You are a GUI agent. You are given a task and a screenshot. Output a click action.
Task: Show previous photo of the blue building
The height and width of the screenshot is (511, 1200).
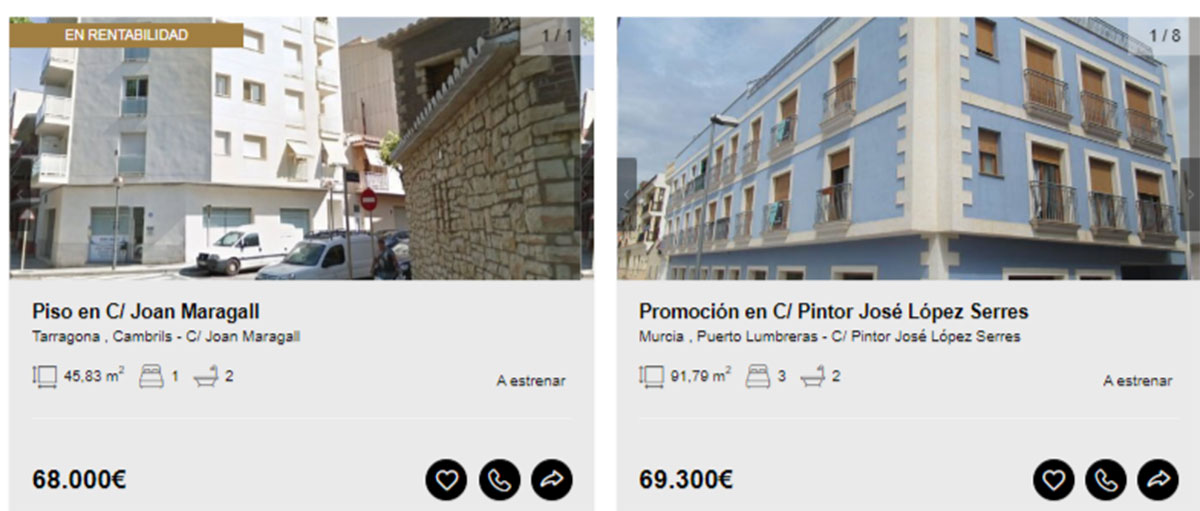[x=627, y=194]
